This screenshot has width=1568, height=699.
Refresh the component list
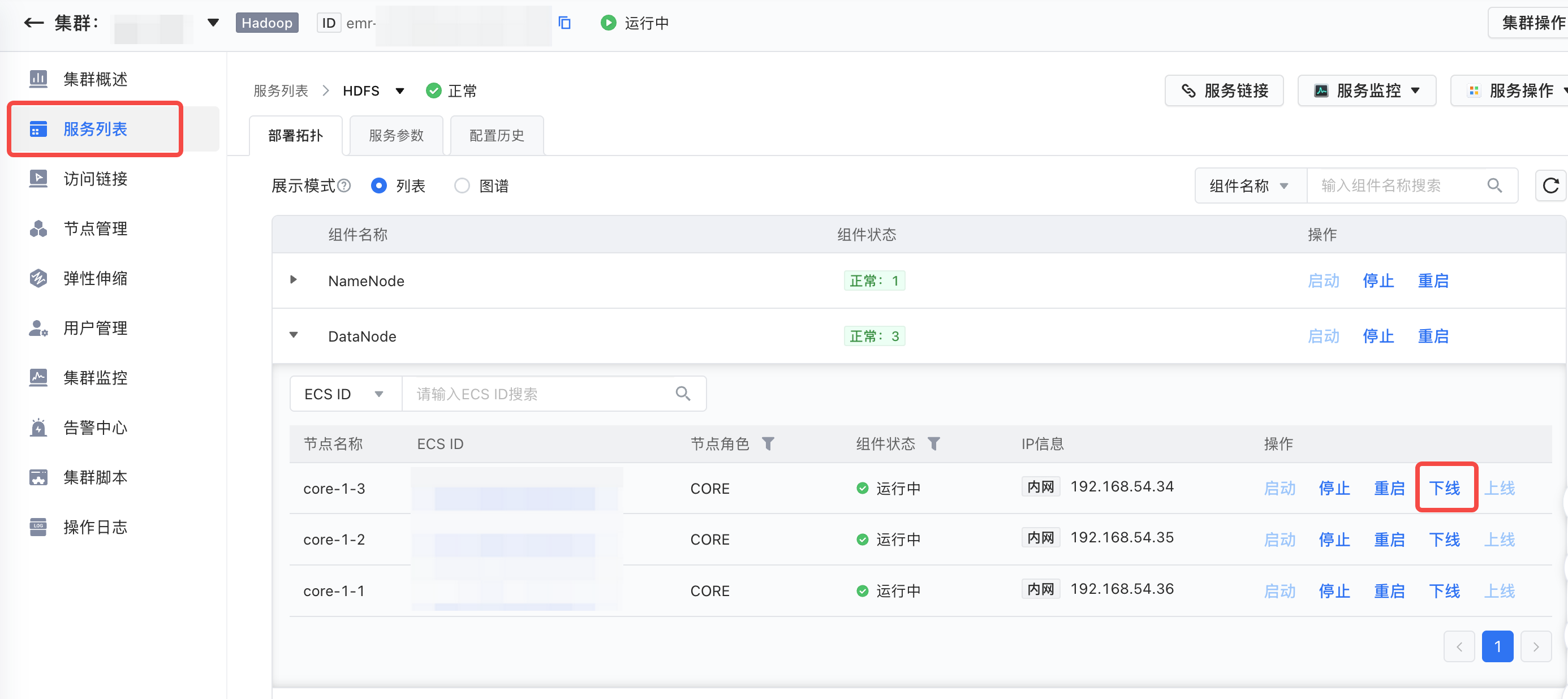coord(1550,185)
